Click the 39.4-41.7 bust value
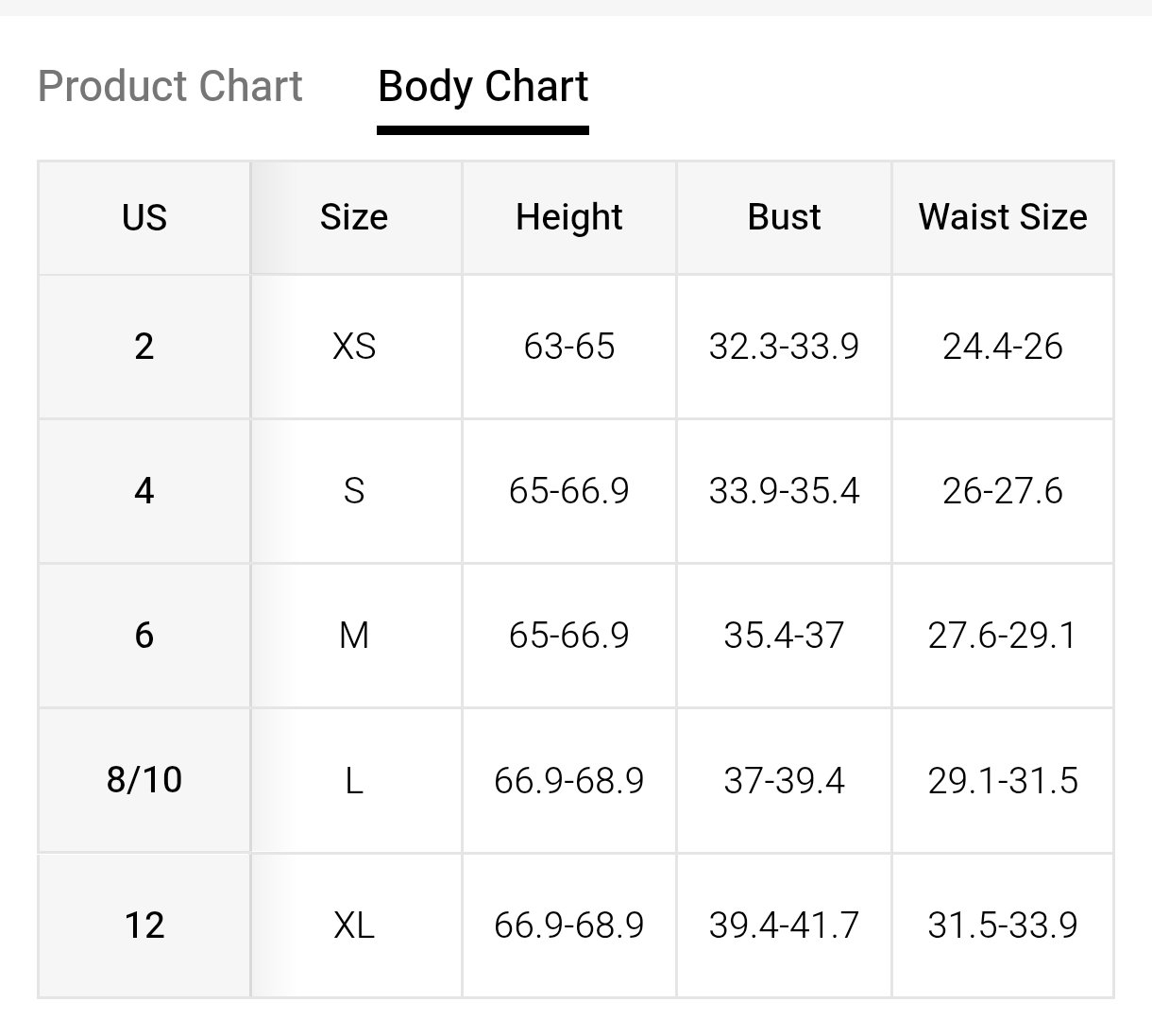This screenshot has height=1036, width=1152. click(x=784, y=925)
